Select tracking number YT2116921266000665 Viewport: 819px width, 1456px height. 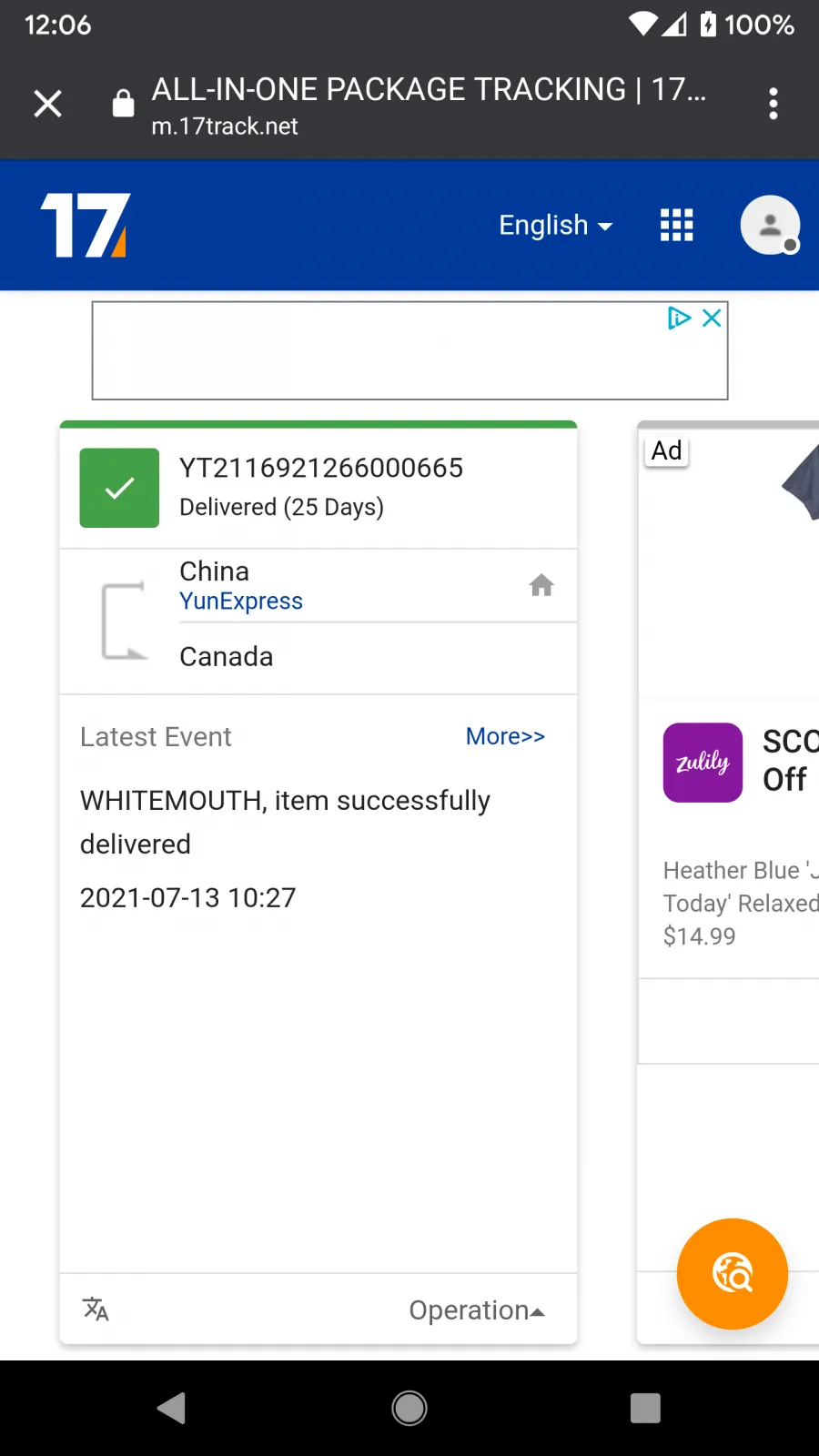click(x=321, y=468)
